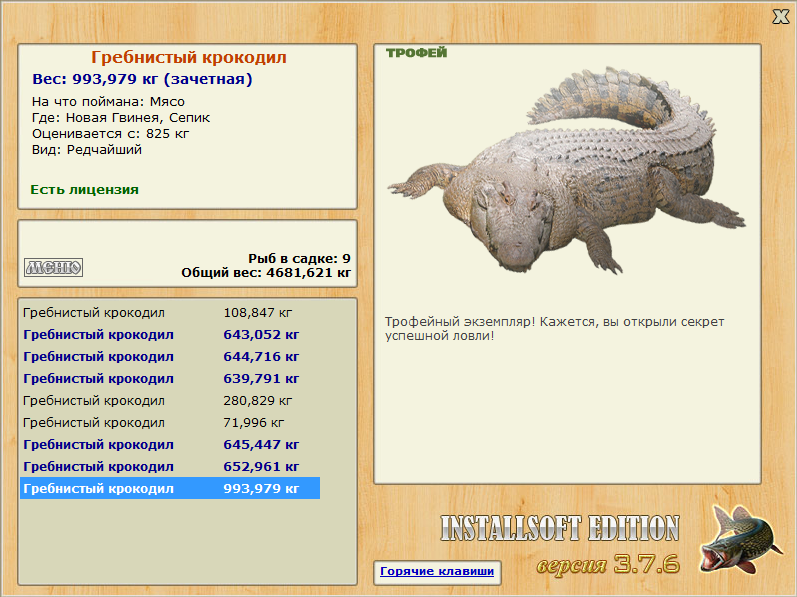This screenshot has width=797, height=597.
Task: Select the 652,961 кг crocodile entry
Action: tap(170, 466)
